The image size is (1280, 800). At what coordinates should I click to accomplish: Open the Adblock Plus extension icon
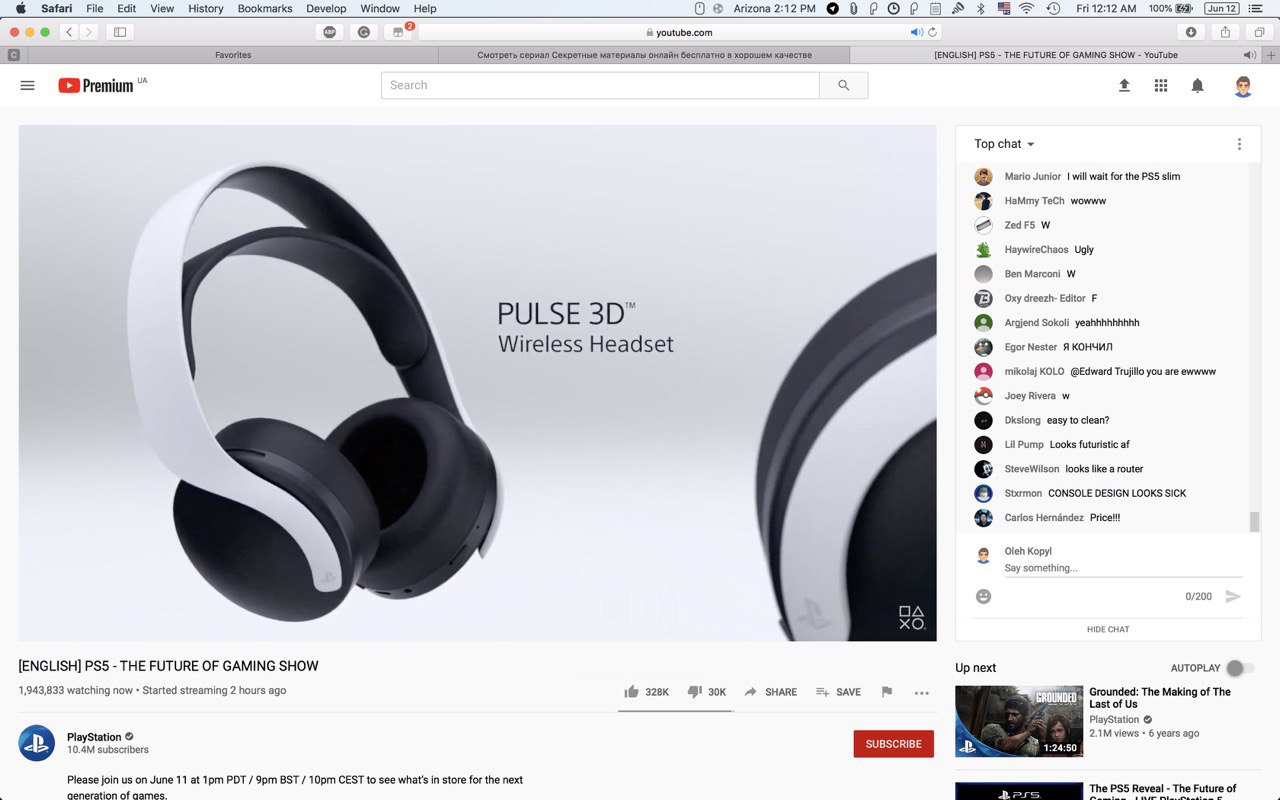click(330, 32)
